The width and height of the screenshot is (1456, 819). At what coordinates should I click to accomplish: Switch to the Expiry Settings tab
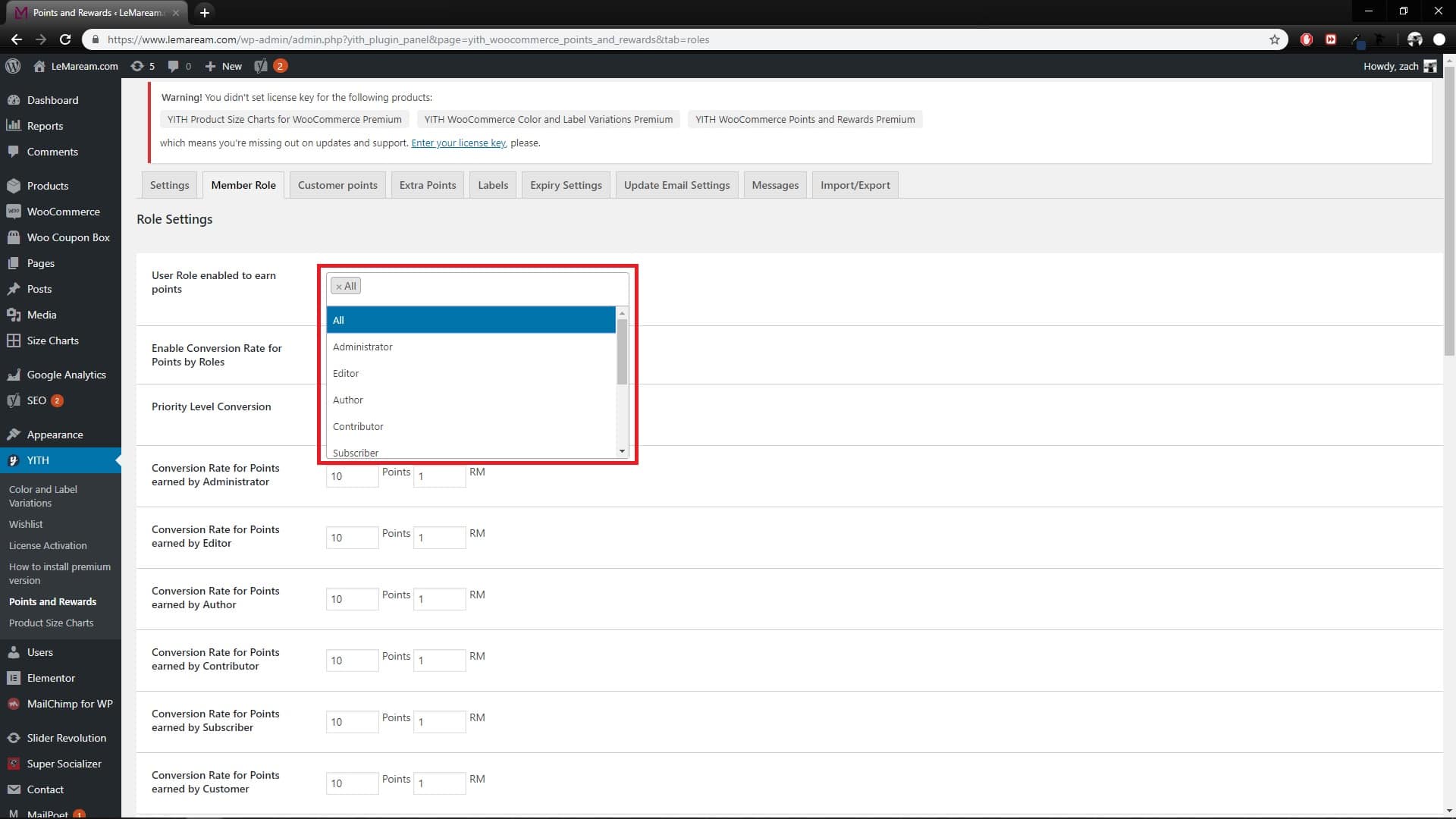point(566,185)
